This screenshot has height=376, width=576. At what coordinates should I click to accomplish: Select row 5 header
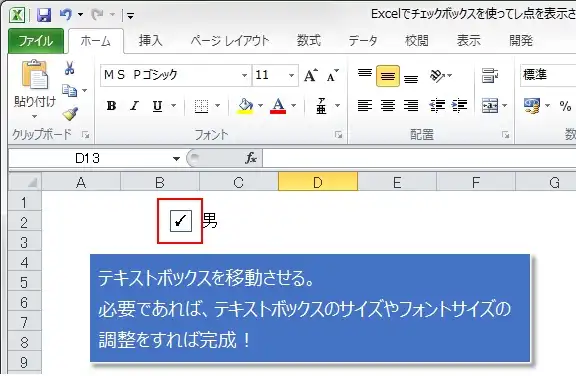[24, 282]
